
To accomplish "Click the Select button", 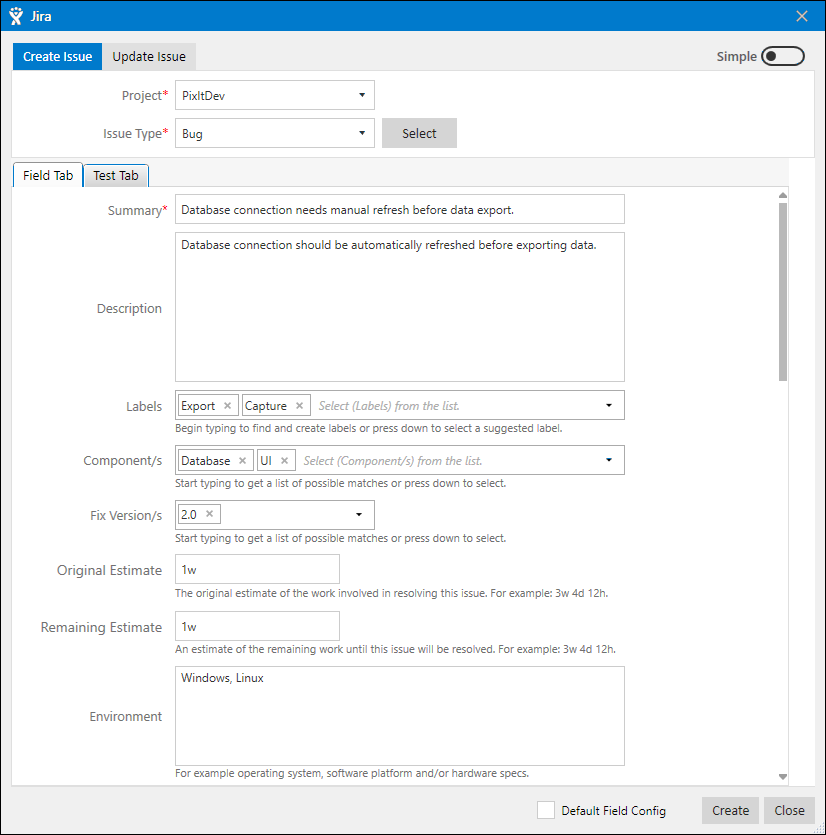I will pyautogui.click(x=419, y=133).
